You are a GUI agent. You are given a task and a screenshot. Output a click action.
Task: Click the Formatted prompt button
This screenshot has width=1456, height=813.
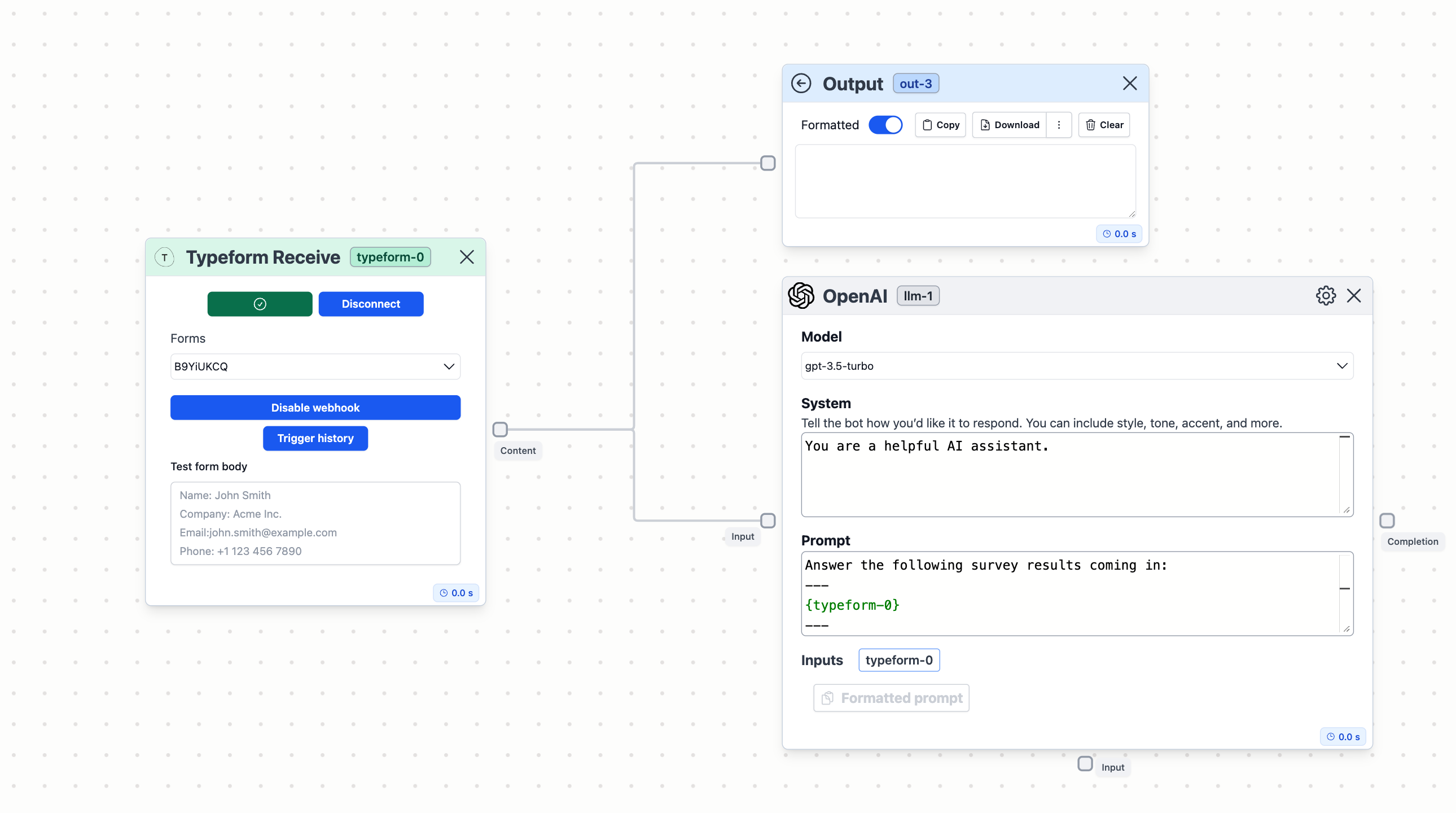(x=891, y=698)
